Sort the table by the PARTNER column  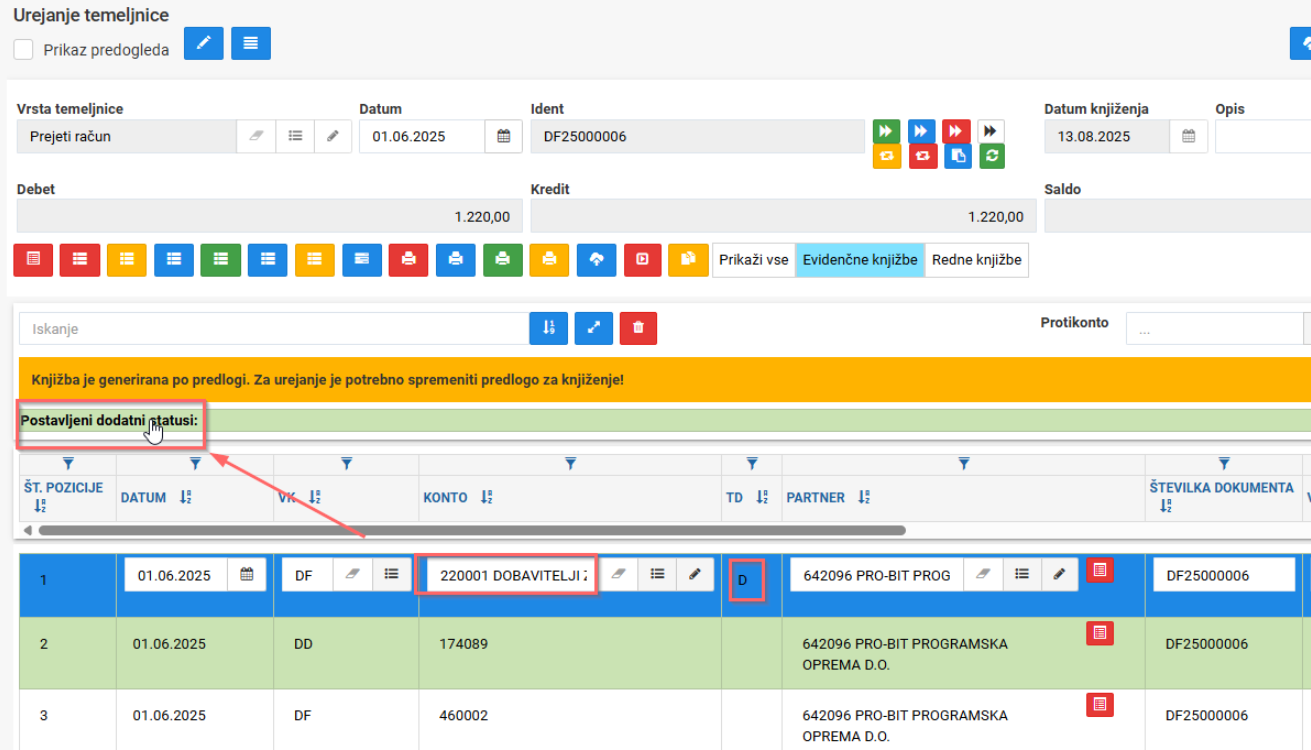[x=864, y=497]
